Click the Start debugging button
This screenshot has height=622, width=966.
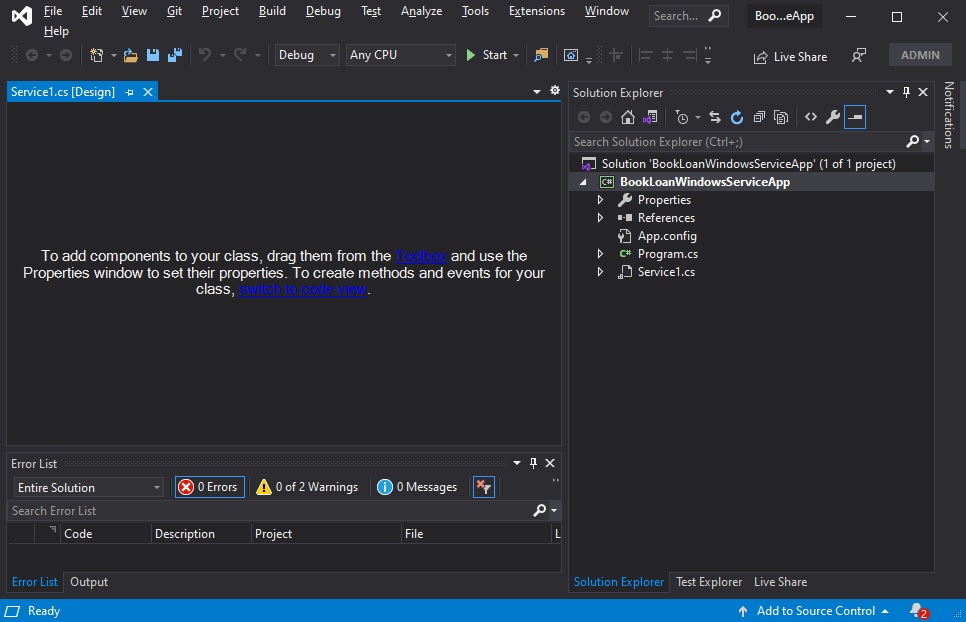[487, 55]
